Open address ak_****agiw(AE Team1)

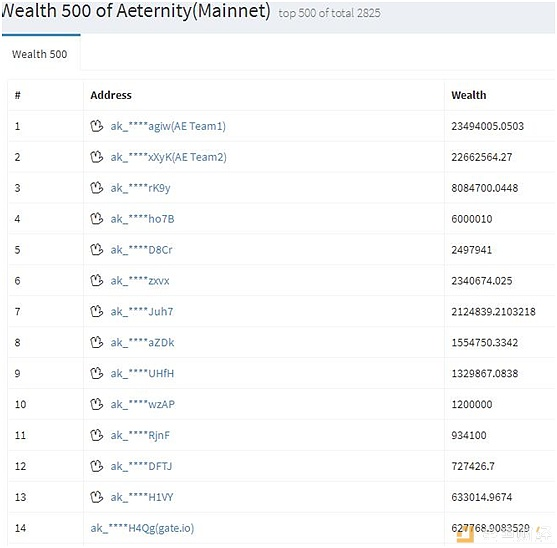tap(168, 126)
